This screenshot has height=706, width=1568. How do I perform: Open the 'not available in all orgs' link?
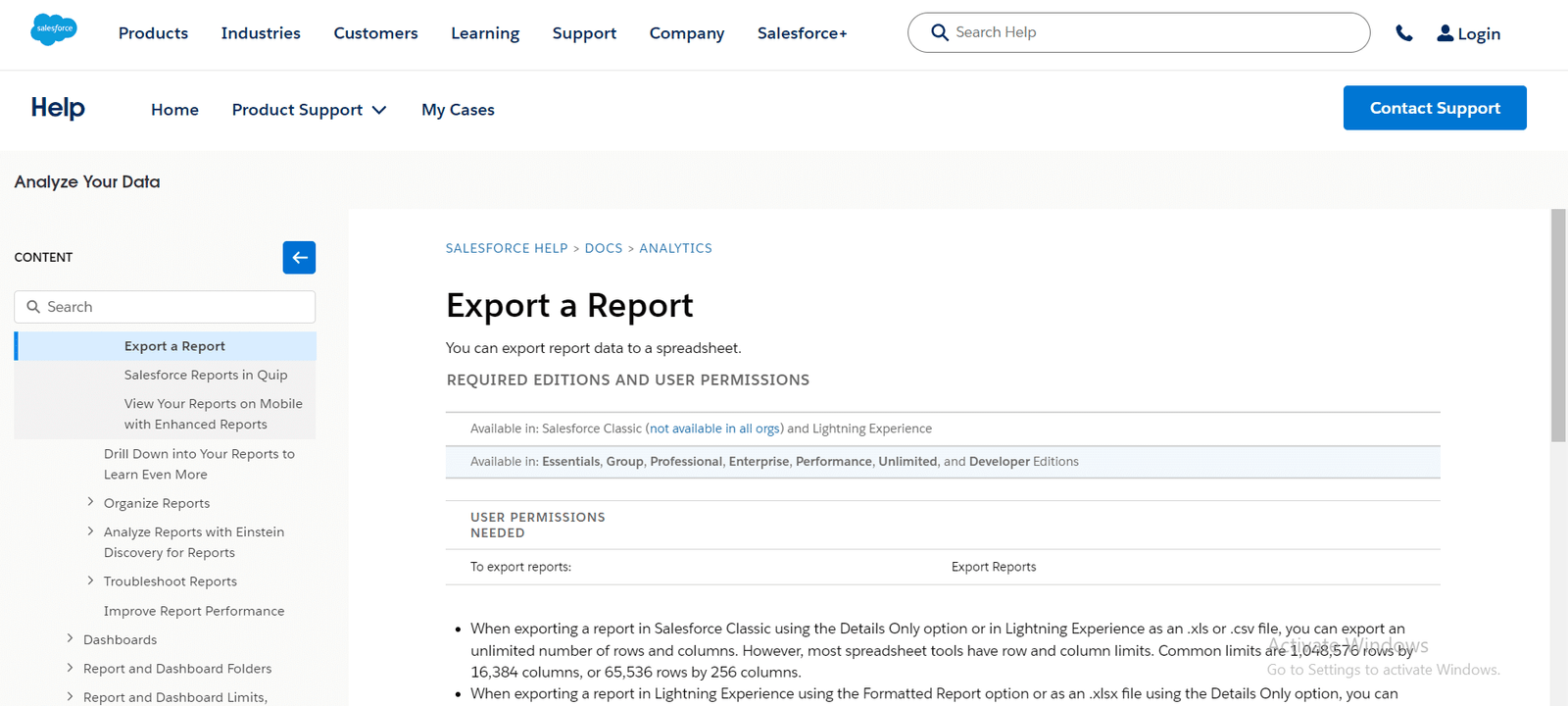tap(714, 429)
